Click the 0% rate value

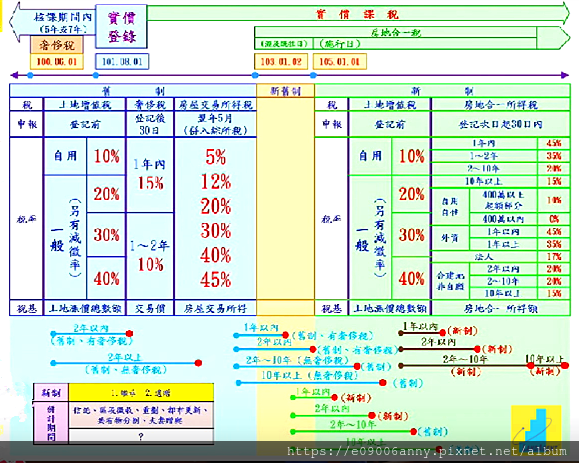point(554,219)
